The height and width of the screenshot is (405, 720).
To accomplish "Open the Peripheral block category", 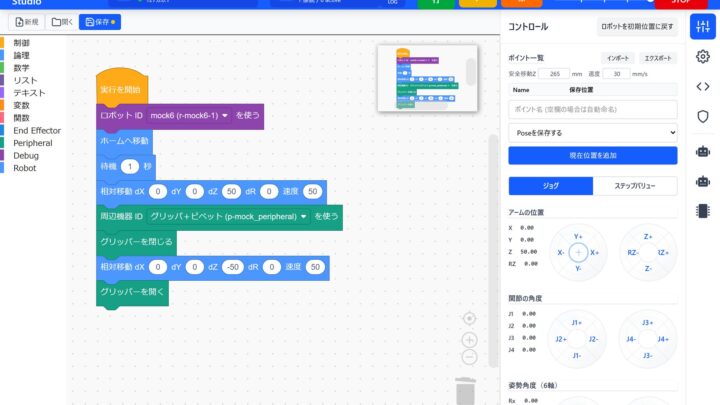I will 33,143.
